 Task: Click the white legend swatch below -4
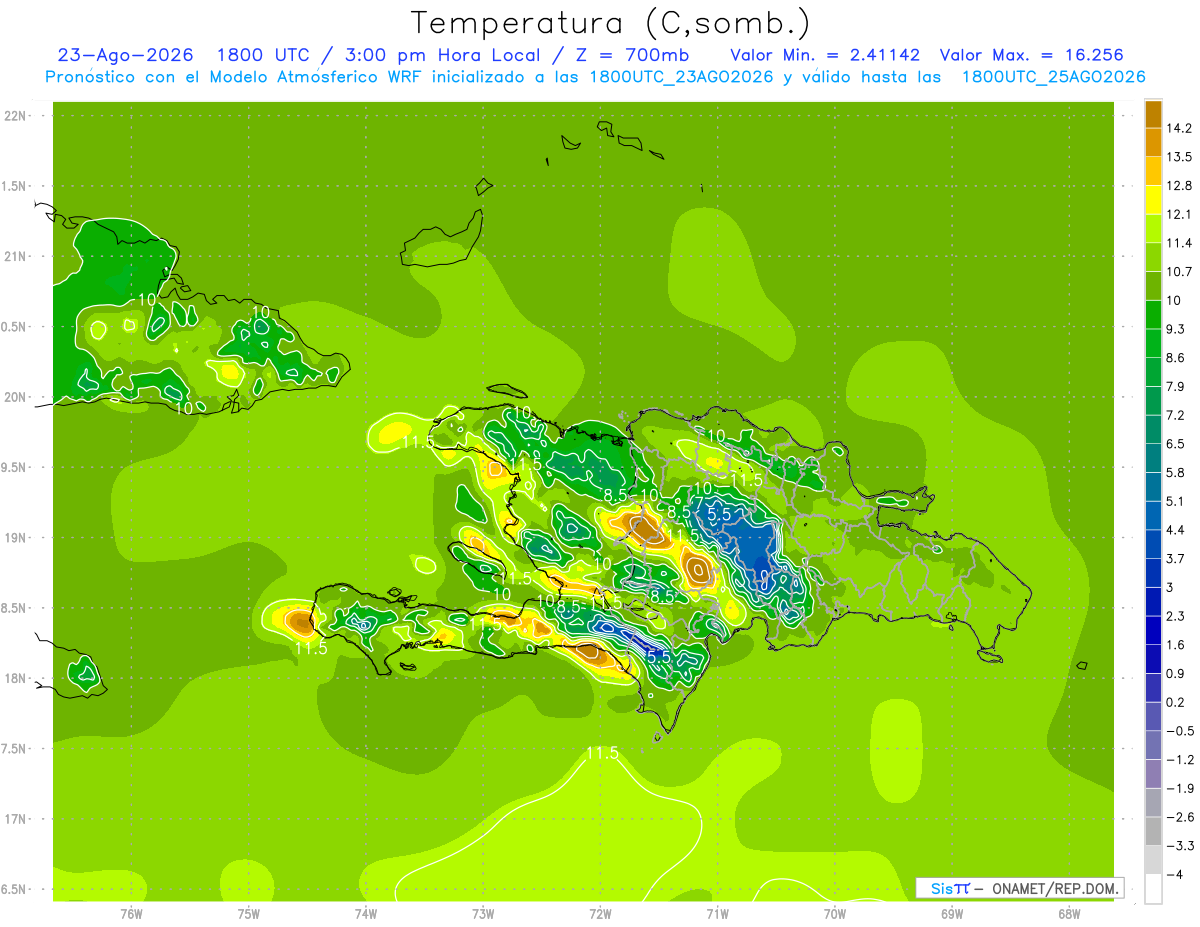pos(1153,888)
